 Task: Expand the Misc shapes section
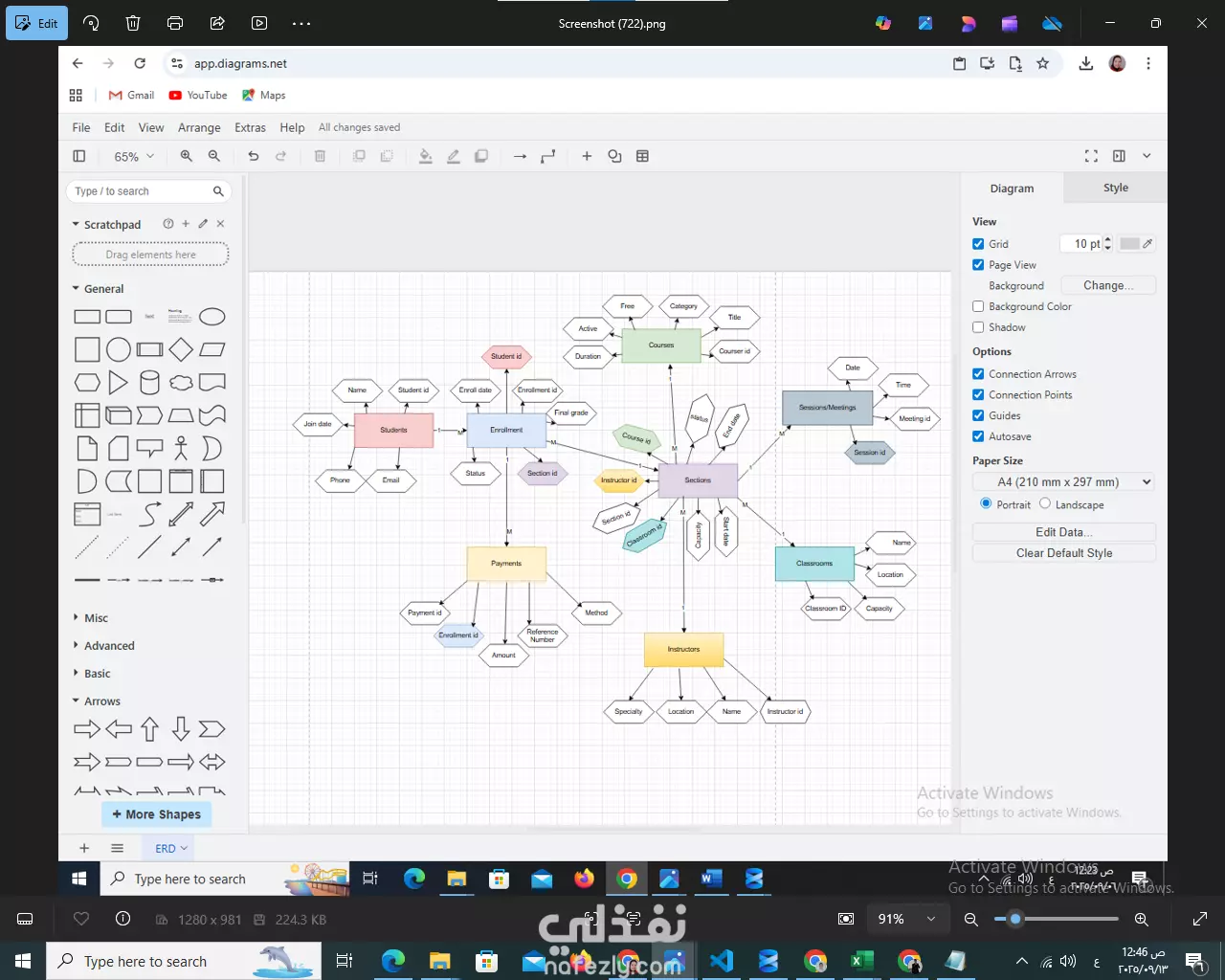click(76, 617)
